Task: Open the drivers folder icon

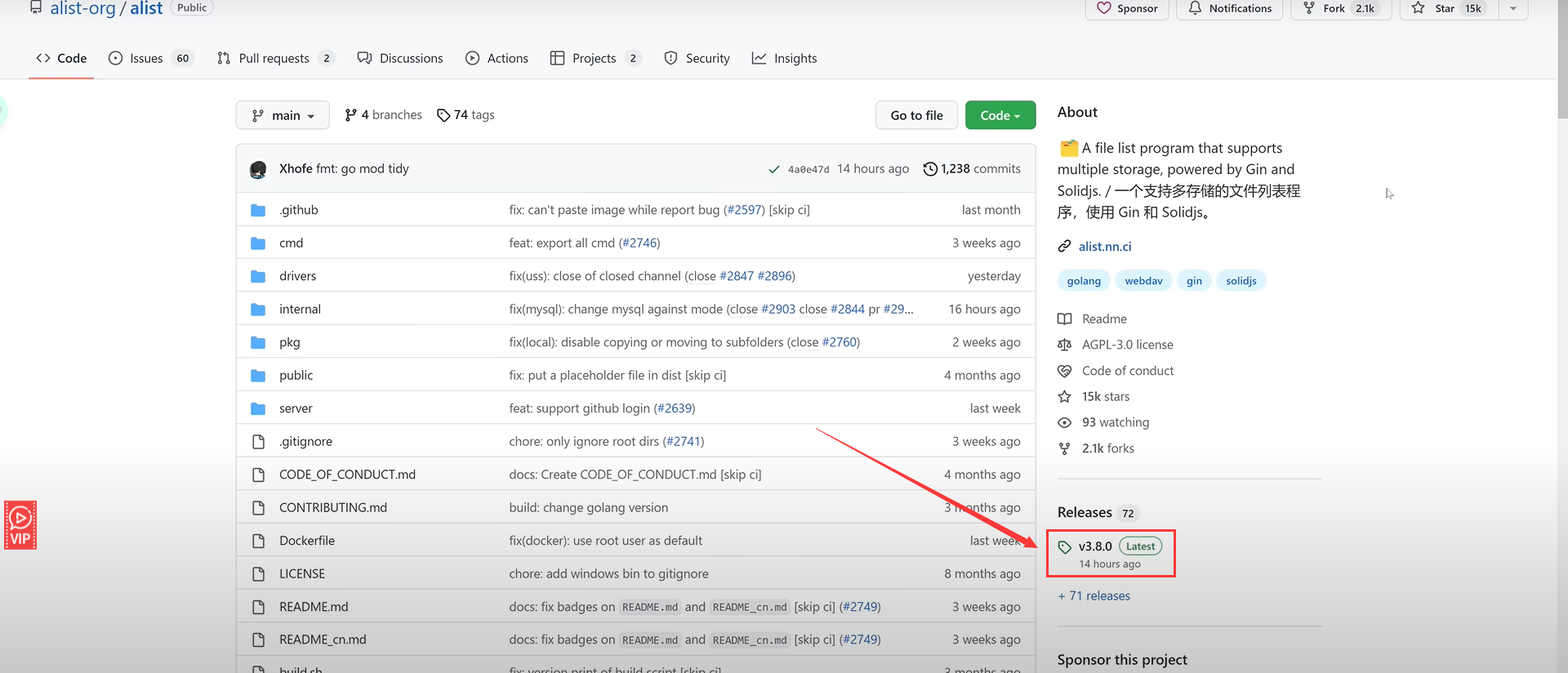Action: (258, 276)
